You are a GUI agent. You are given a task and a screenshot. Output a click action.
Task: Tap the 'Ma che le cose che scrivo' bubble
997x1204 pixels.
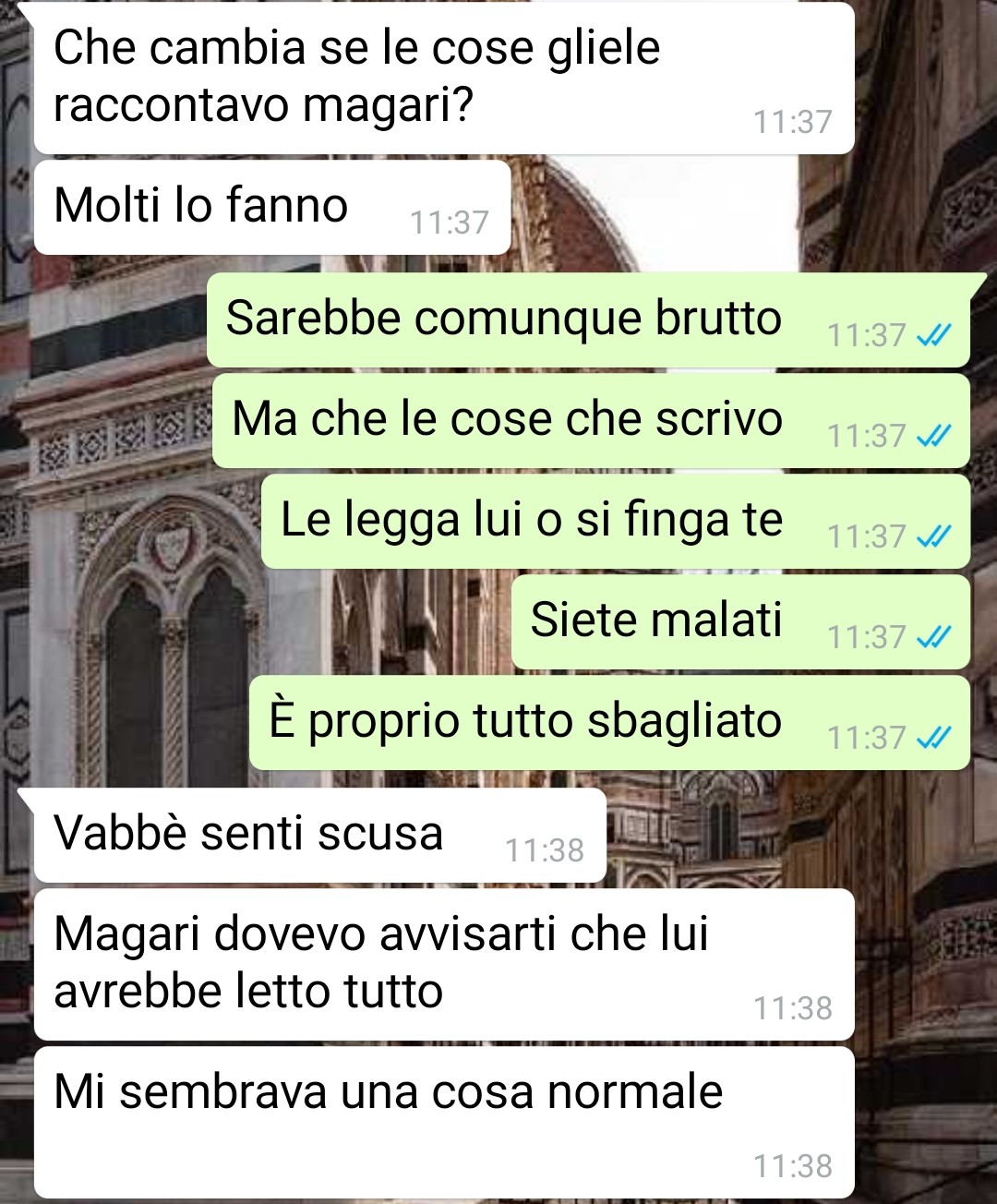[591, 420]
